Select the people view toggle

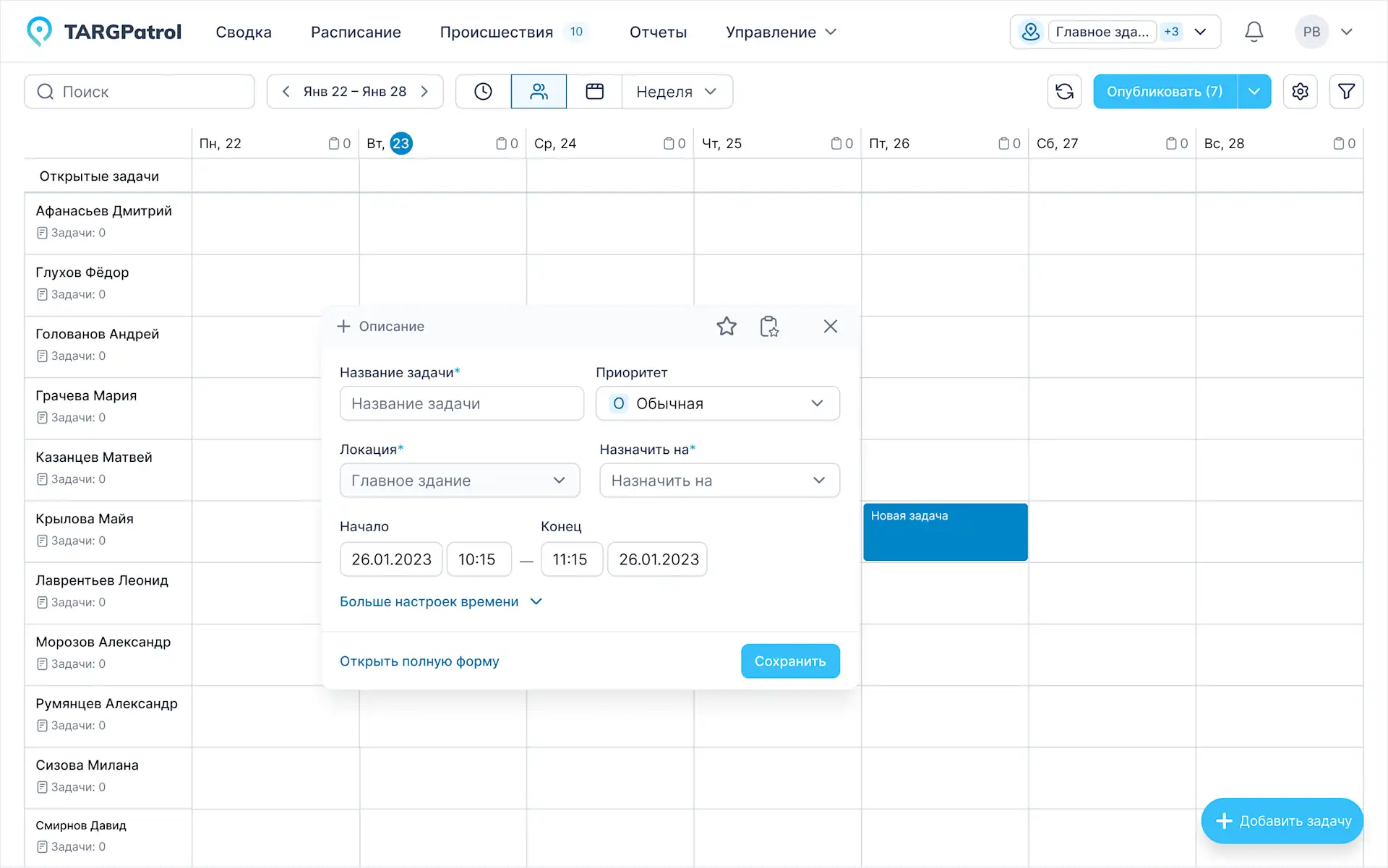click(539, 92)
